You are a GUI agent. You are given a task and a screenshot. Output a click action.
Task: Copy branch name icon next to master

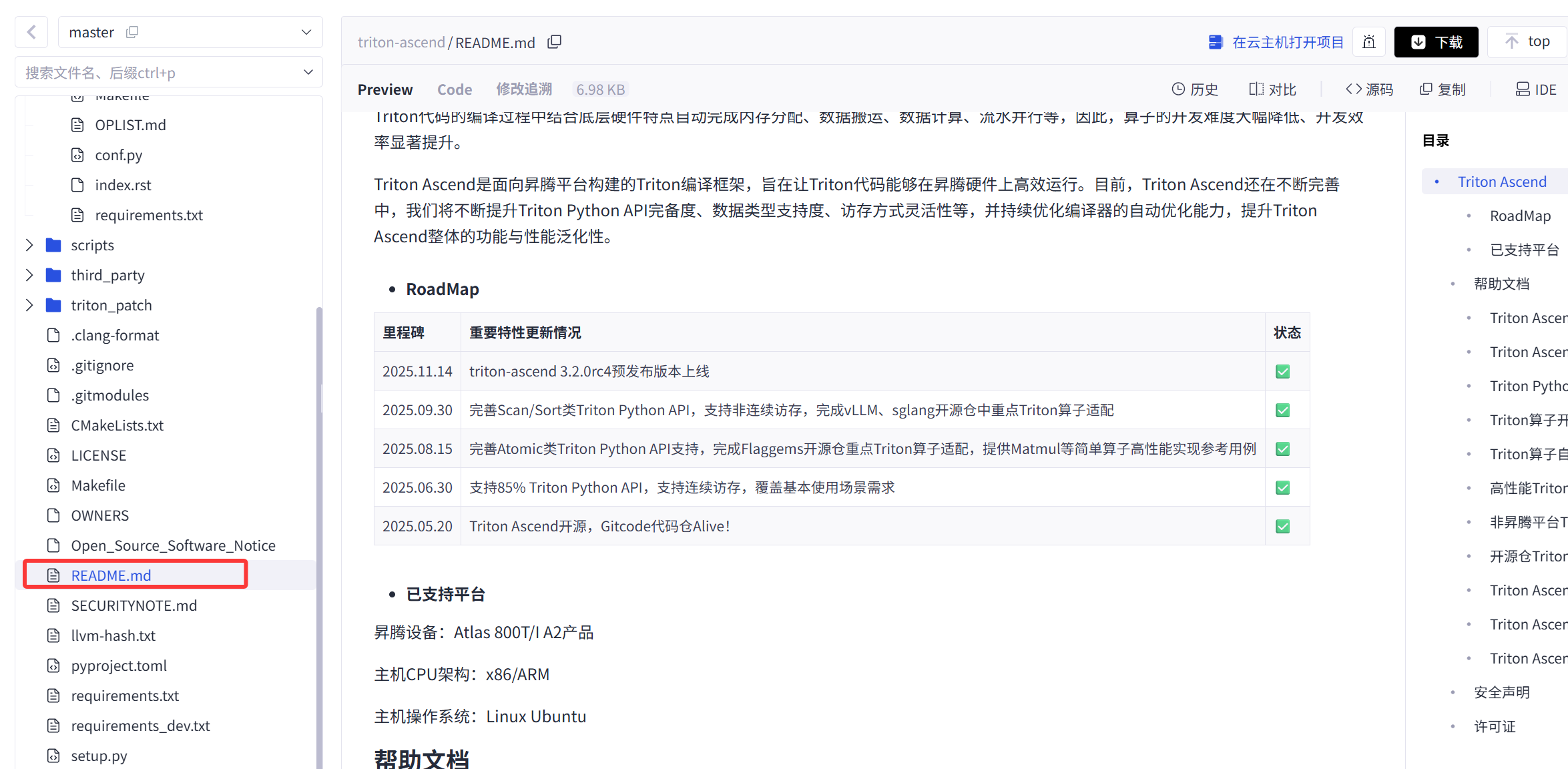132,32
